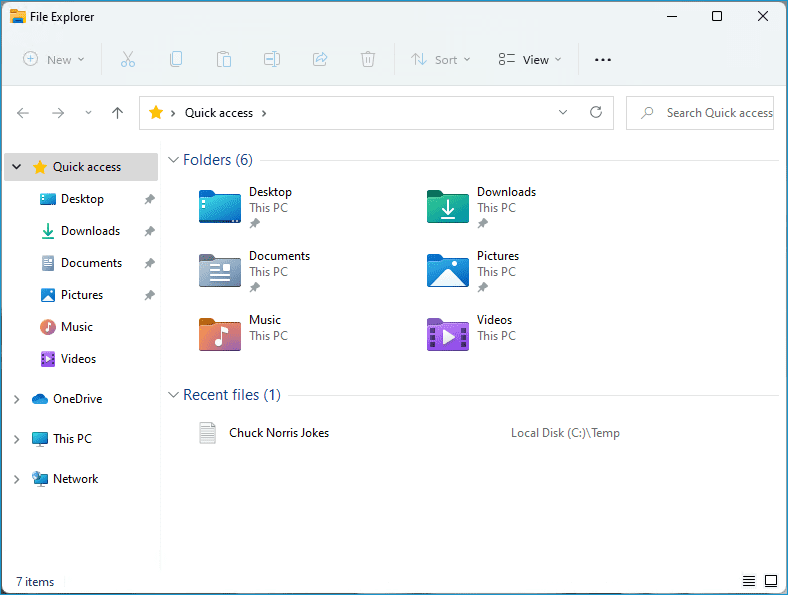Click the Cut scissors icon in toolbar
788x595 pixels.
click(128, 59)
